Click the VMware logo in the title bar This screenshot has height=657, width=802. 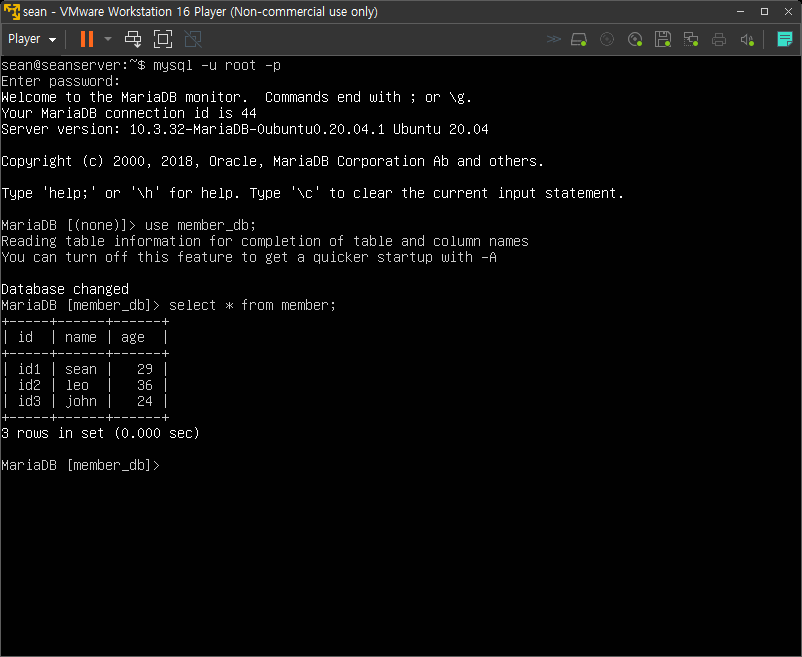(12, 11)
